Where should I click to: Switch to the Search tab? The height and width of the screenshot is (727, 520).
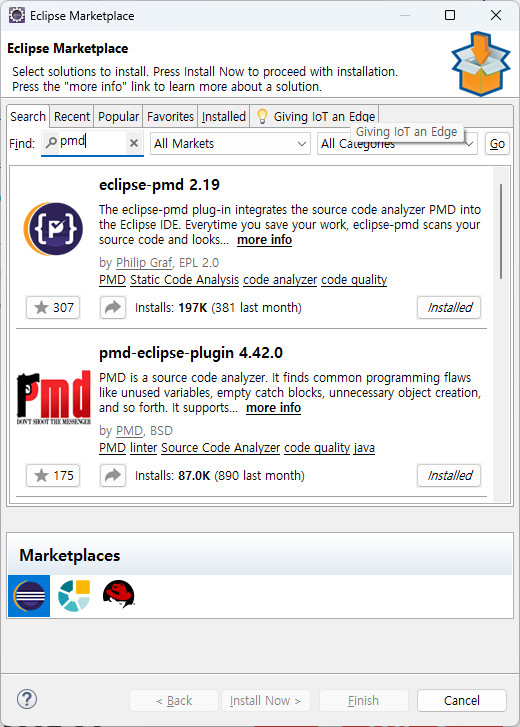click(x=28, y=116)
